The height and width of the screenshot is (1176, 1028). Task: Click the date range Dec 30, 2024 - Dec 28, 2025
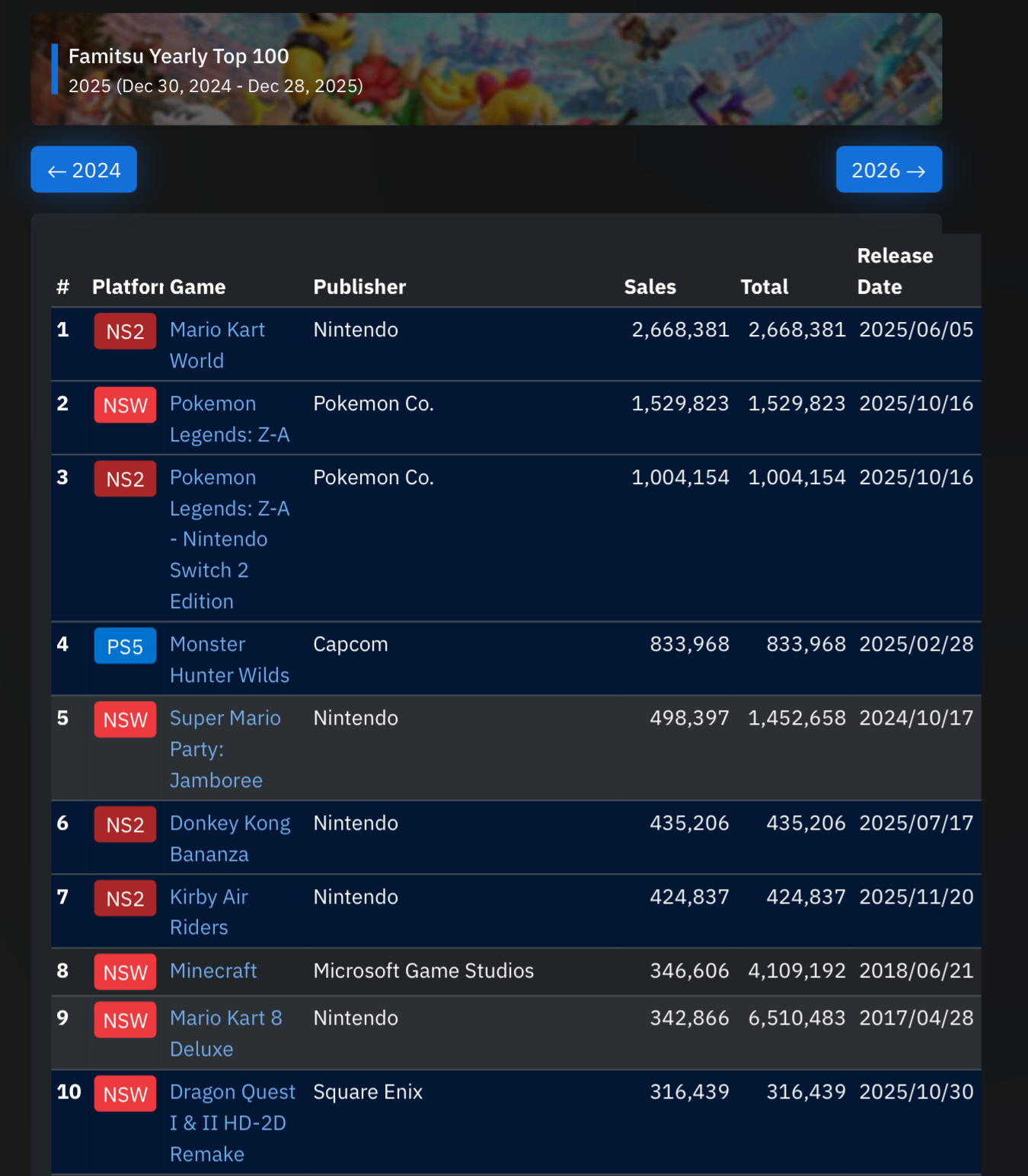[x=238, y=86]
